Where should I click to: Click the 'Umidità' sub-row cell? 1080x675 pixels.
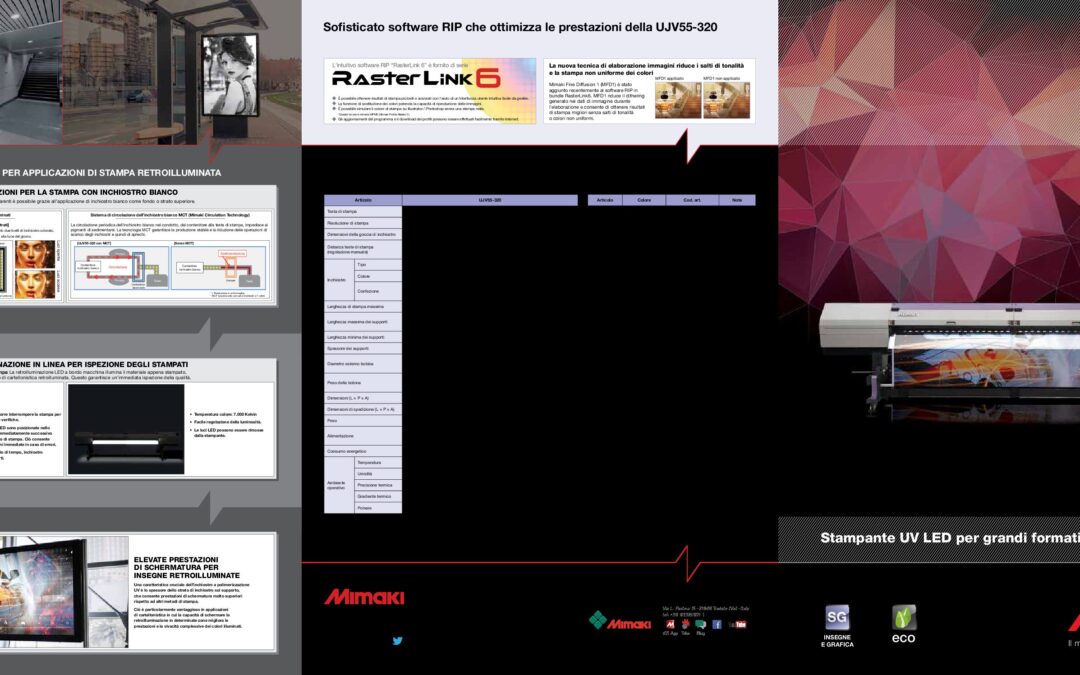tap(378, 474)
